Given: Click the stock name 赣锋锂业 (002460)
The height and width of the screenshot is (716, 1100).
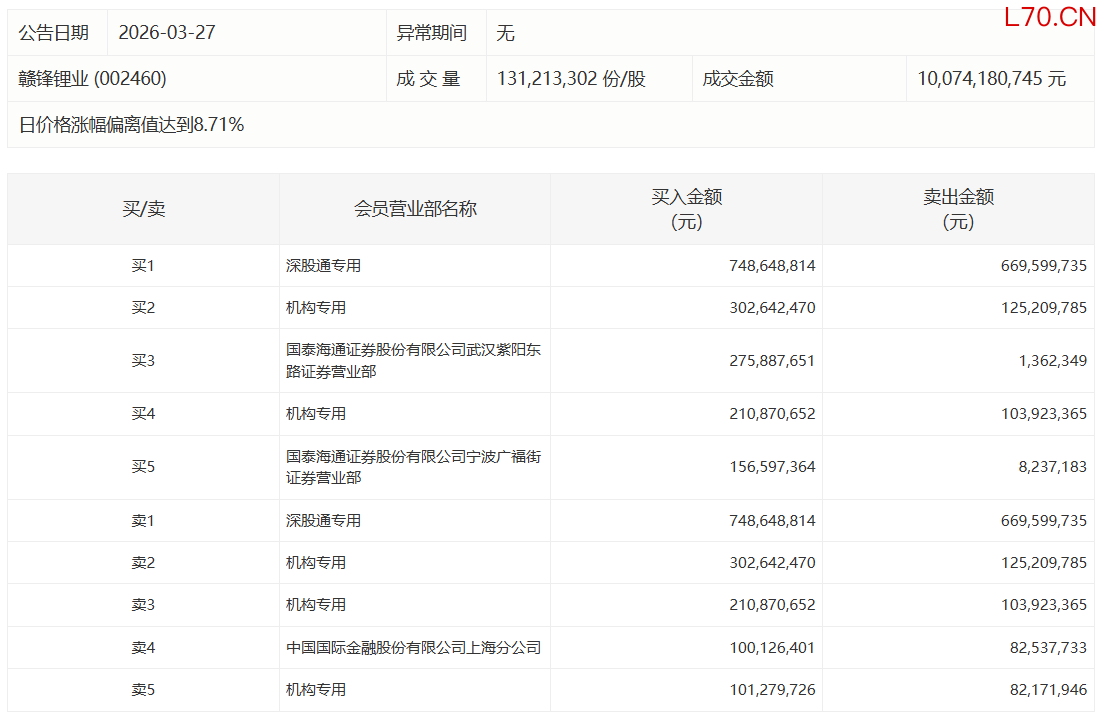Looking at the screenshot, I should coord(92,79).
